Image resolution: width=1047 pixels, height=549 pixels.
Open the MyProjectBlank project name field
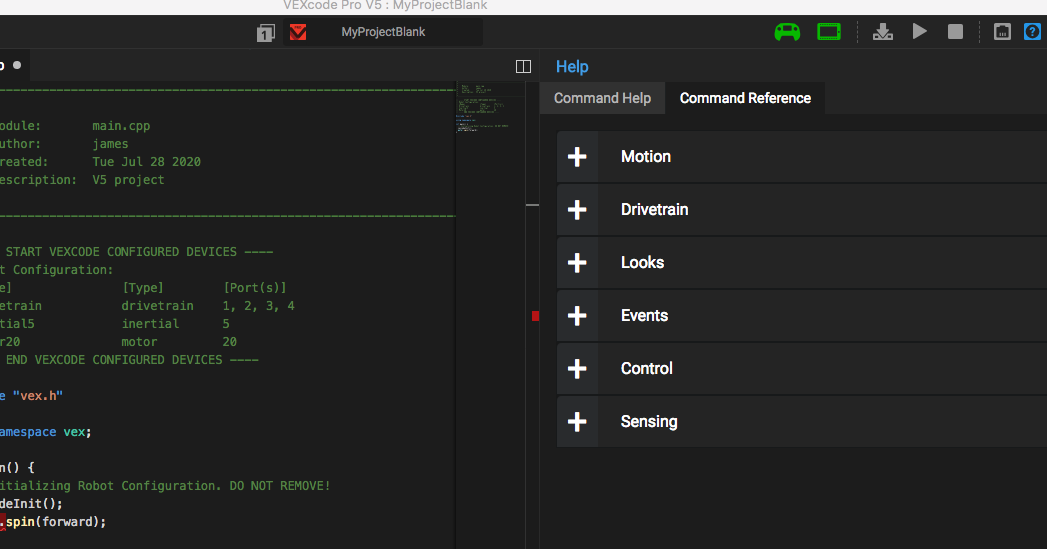[x=383, y=32]
